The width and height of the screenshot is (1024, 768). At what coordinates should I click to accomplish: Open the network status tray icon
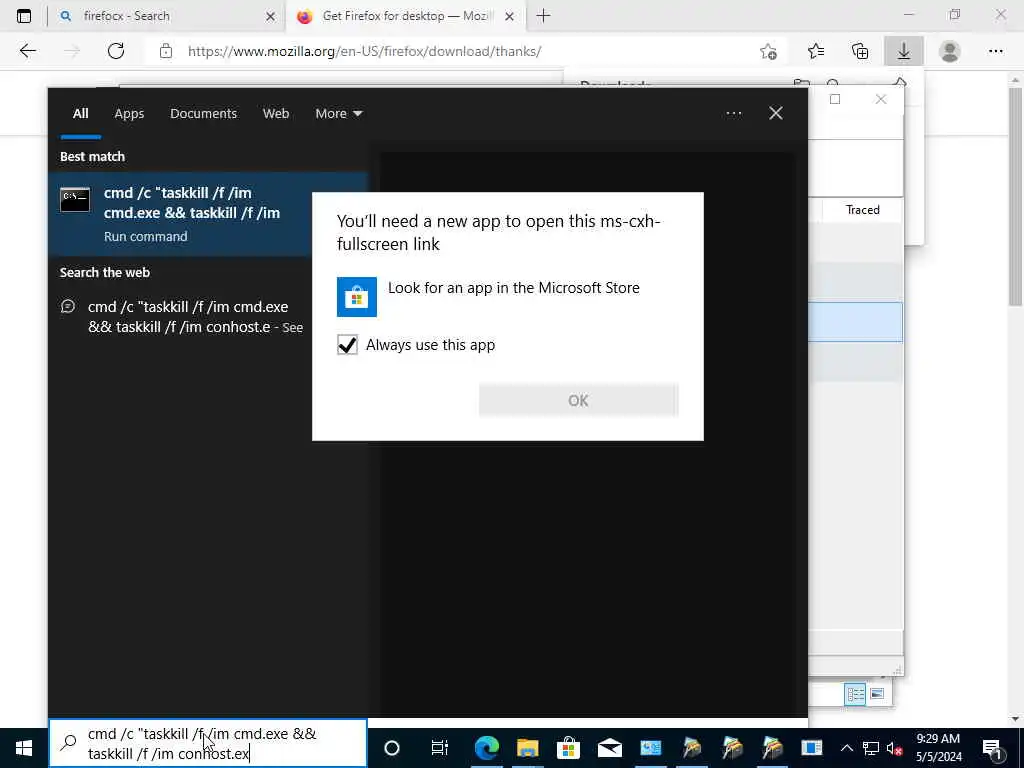tap(871, 748)
